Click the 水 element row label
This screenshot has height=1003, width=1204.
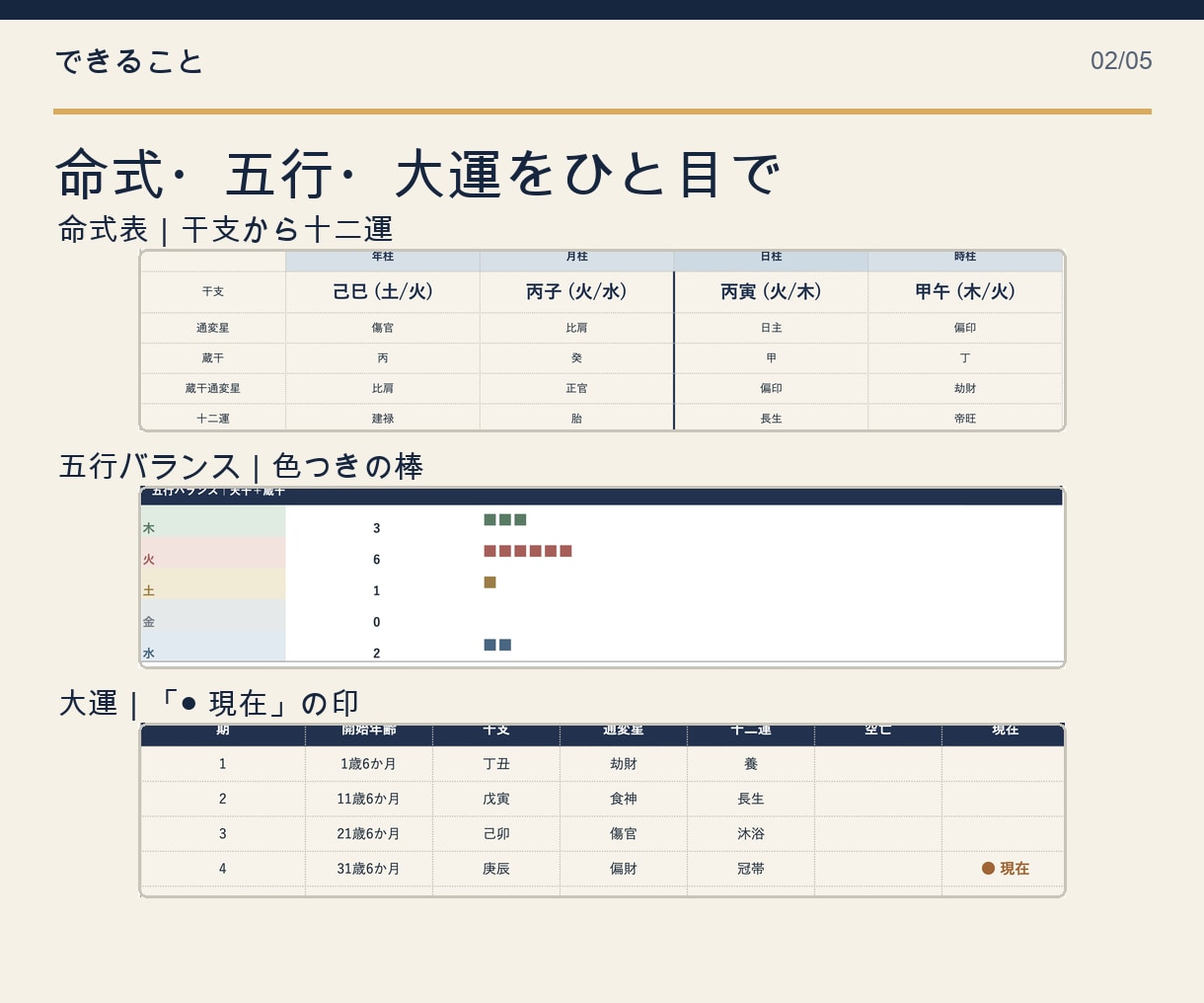click(x=149, y=654)
